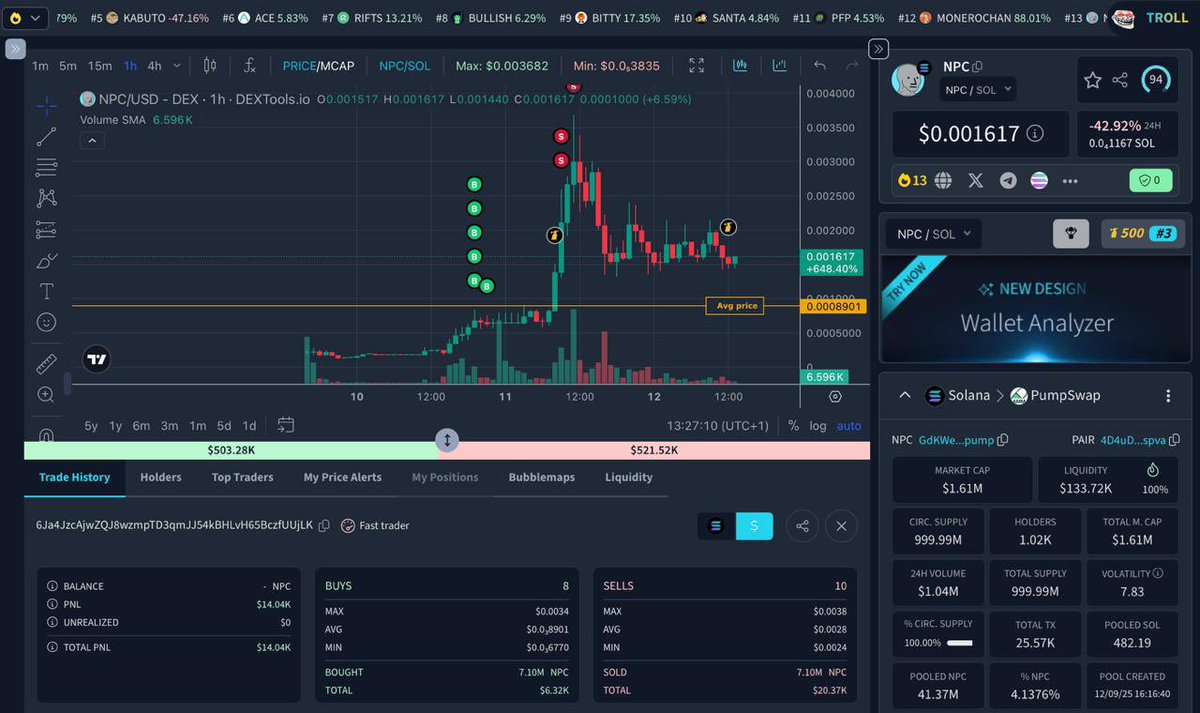Go to the Bubblemaps tab
Viewport: 1200px width, 713px height.
[x=542, y=477]
